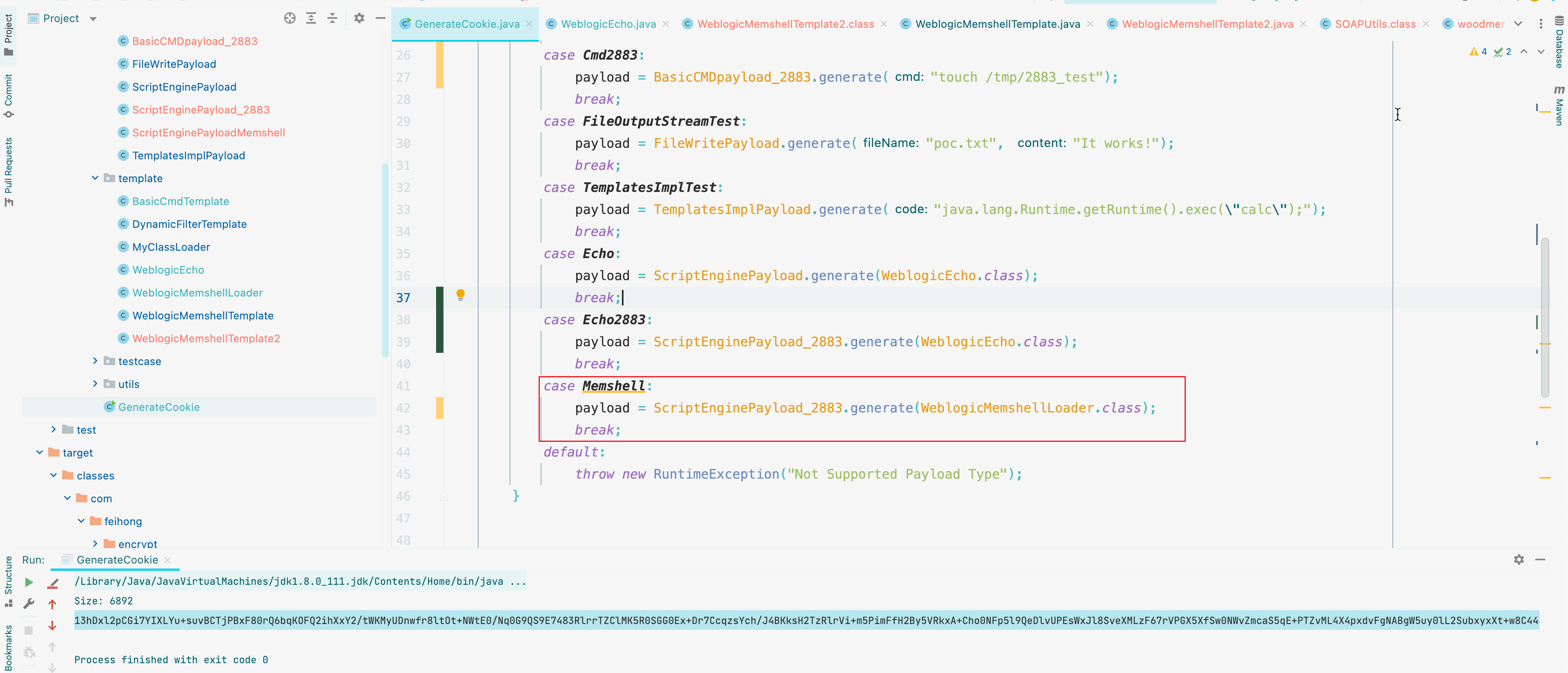Open WeblogicMemshellLoader in project tree
The width and height of the screenshot is (1568, 673).
point(197,293)
